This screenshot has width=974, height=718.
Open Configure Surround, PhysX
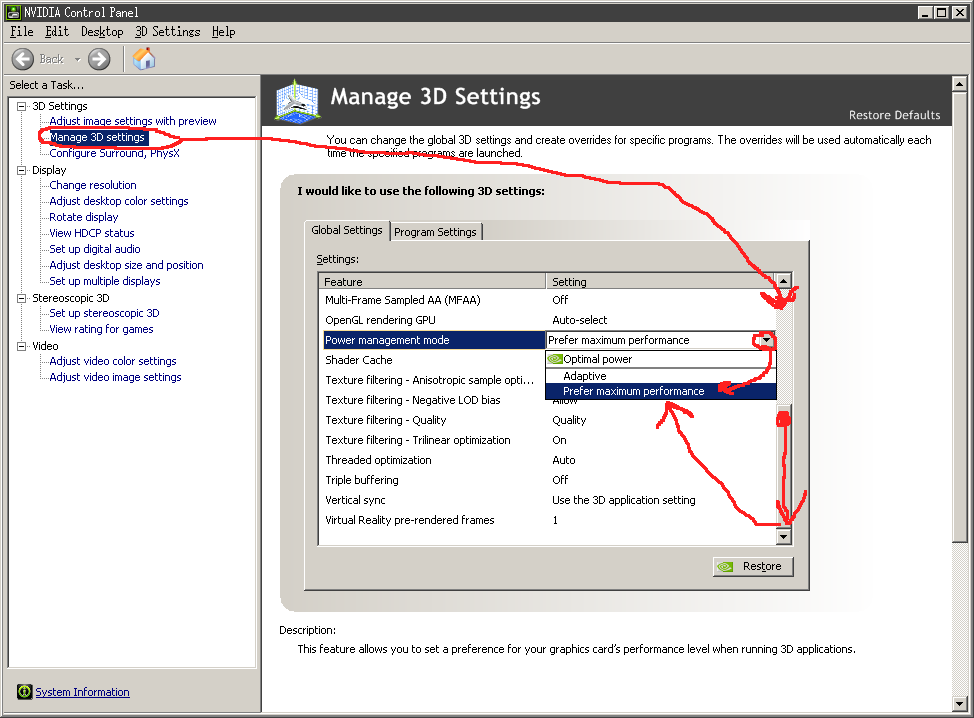[114, 153]
